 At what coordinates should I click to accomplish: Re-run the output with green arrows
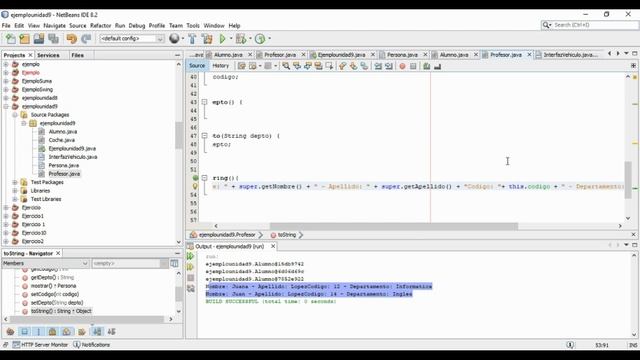click(191, 256)
